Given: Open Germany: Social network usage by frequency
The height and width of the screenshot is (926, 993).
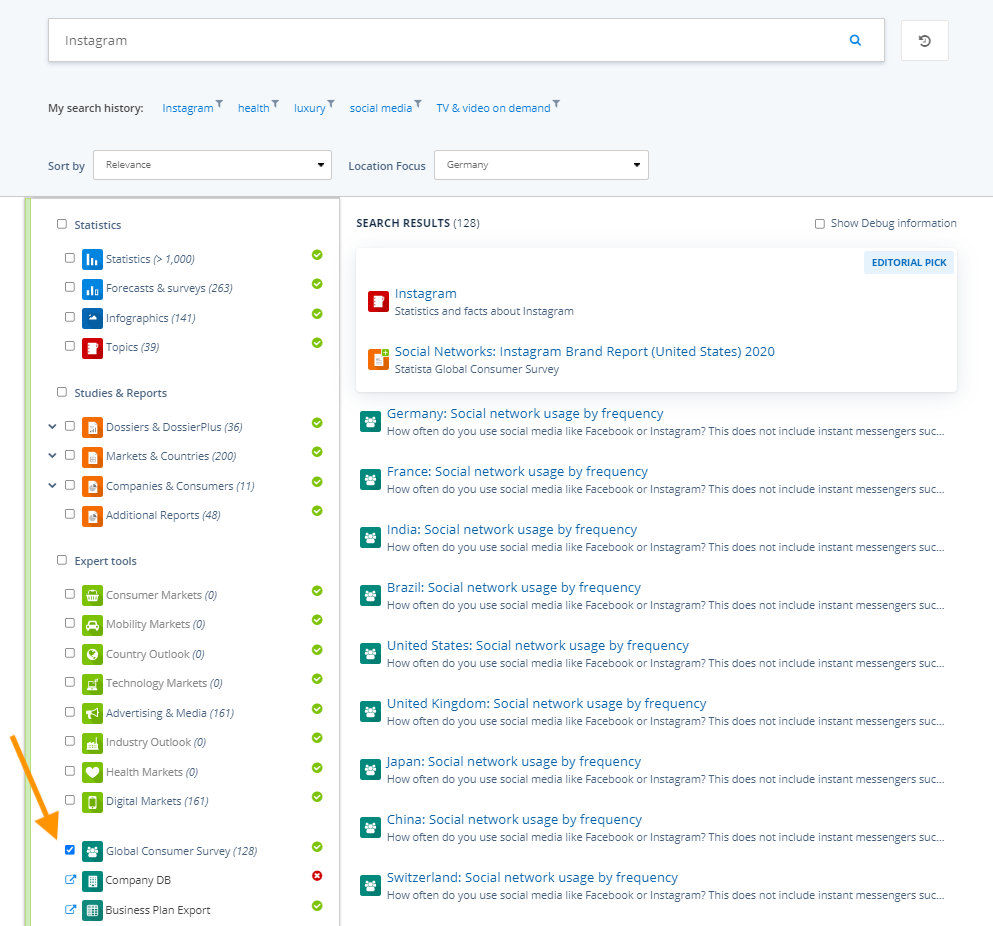Looking at the screenshot, I should [x=525, y=414].
